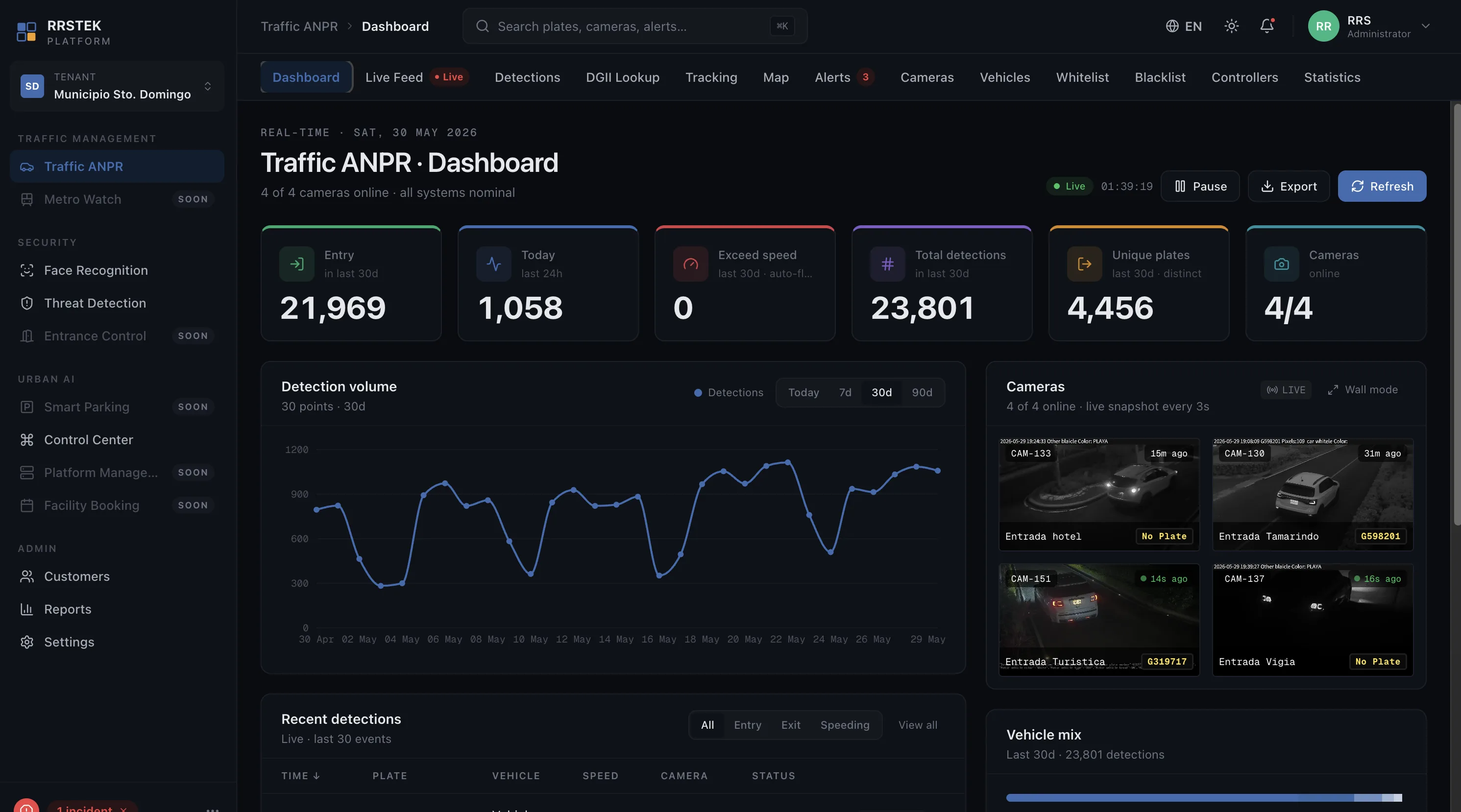This screenshot has width=1461, height=812.
Task: Open the CAM-151 Entrada Turistica snapshot
Action: coord(1098,619)
